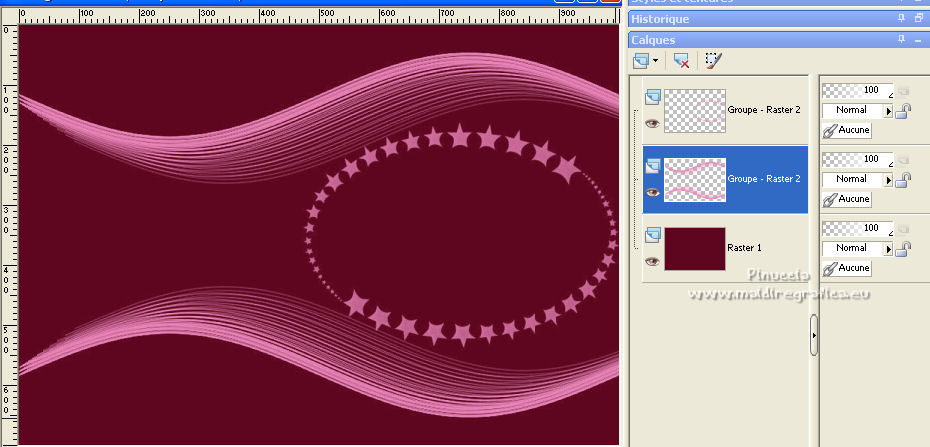Click the highlighted Groupe - Raster 2 layer name

(764, 178)
